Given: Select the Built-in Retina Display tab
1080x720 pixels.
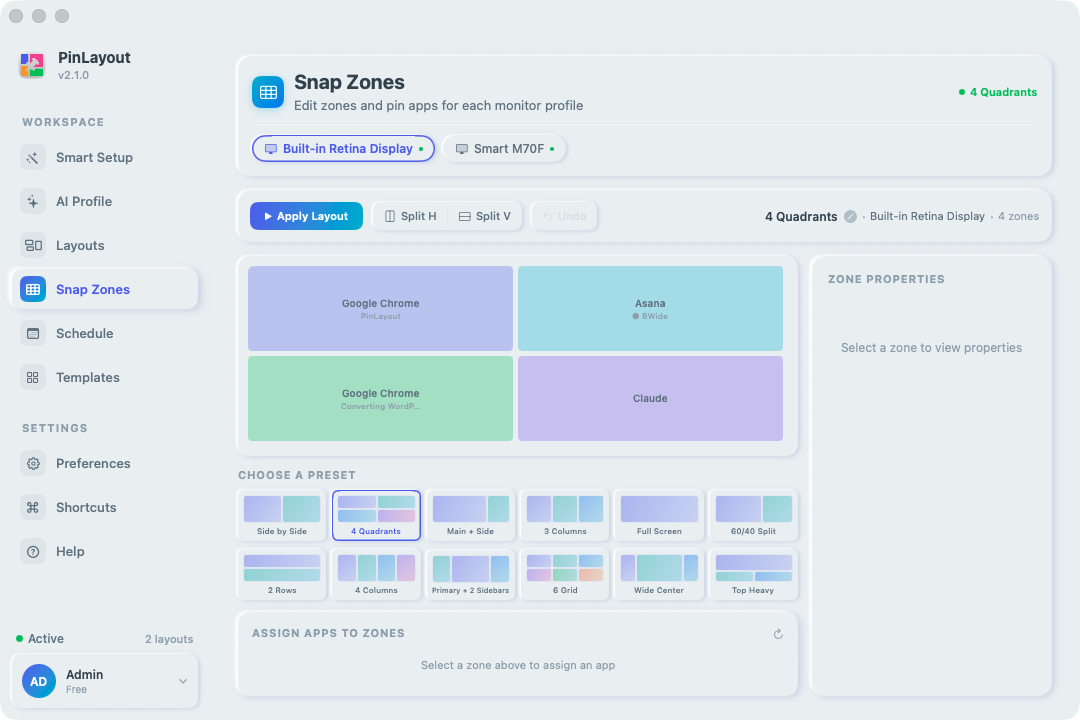Looking at the screenshot, I should pos(343,149).
